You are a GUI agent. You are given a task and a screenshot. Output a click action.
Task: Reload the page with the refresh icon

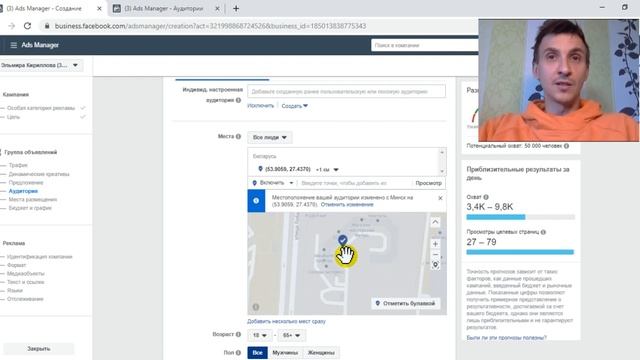pyautogui.click(x=27, y=26)
